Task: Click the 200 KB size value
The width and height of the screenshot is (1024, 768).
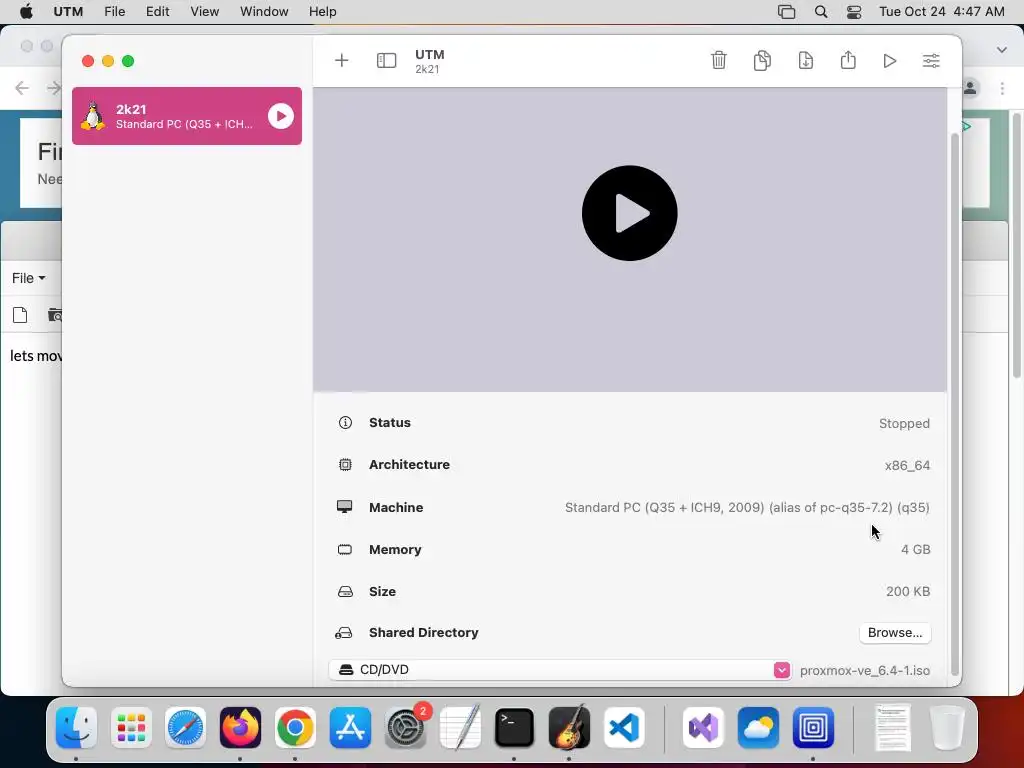Action: [x=908, y=592]
